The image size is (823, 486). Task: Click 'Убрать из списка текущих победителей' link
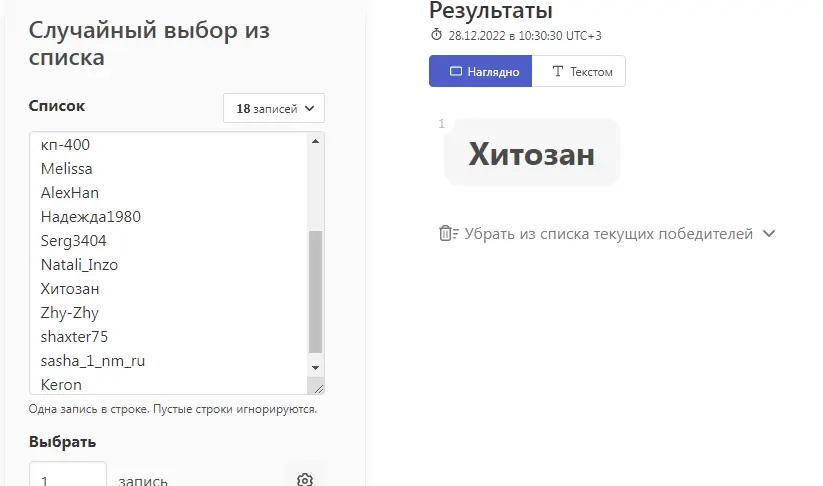click(x=609, y=234)
